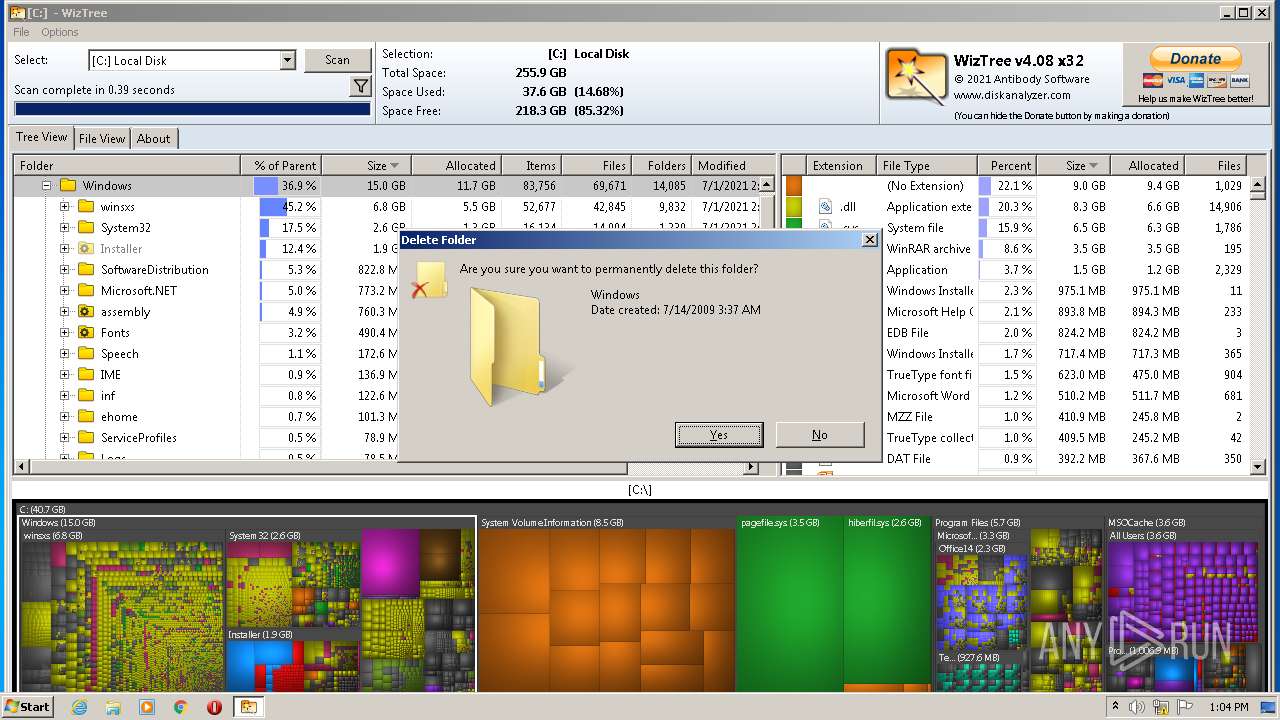Open the drive selection dropdown
Viewport: 1280px width, 720px height.
287,60
